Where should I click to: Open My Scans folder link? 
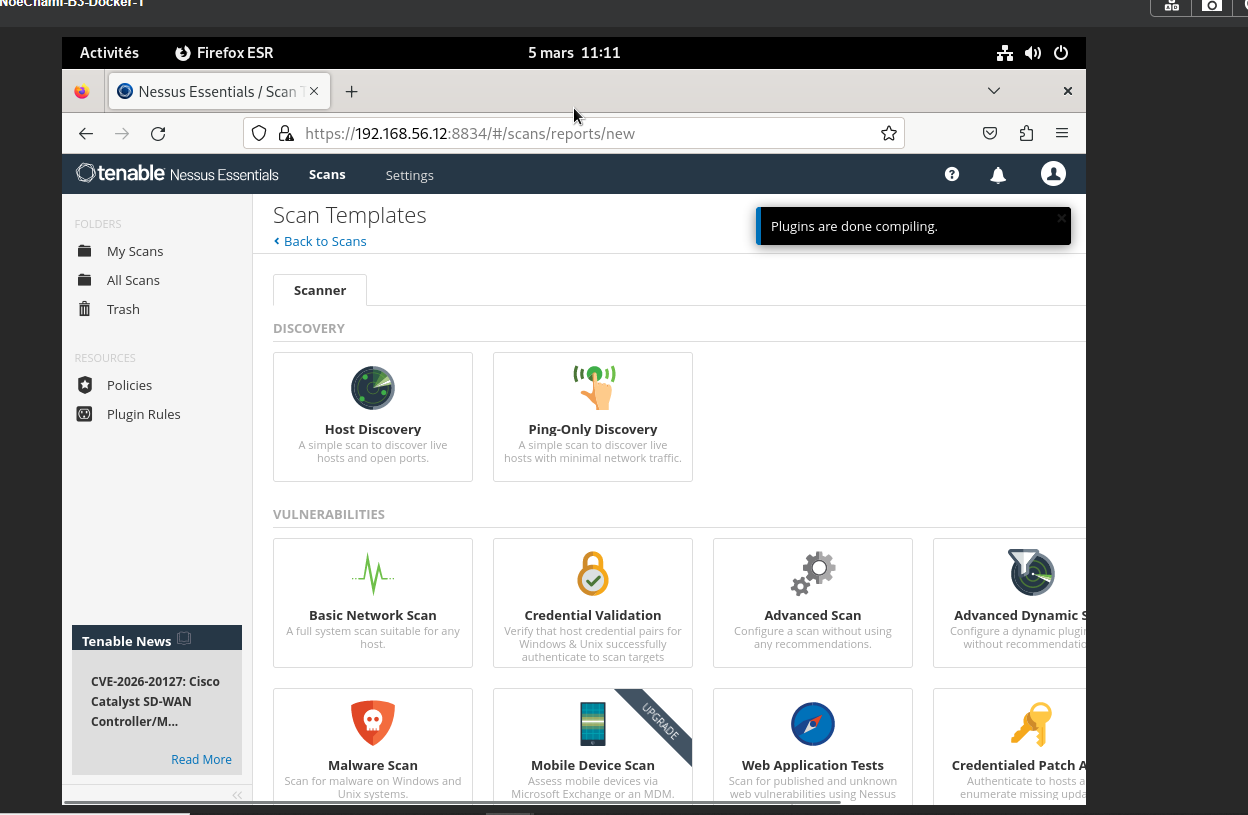135,251
